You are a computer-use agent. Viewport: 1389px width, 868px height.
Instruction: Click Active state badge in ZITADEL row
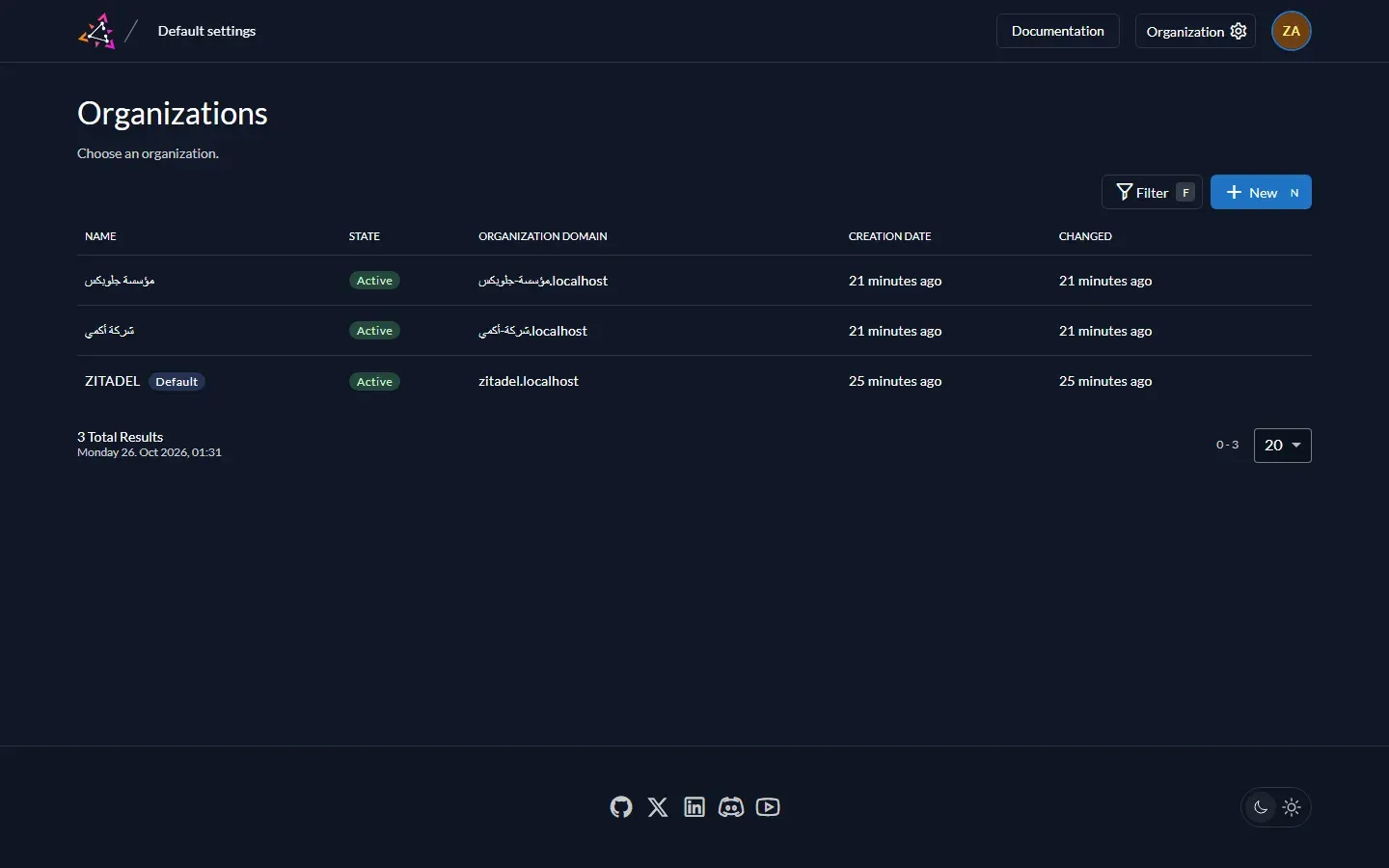pos(374,382)
